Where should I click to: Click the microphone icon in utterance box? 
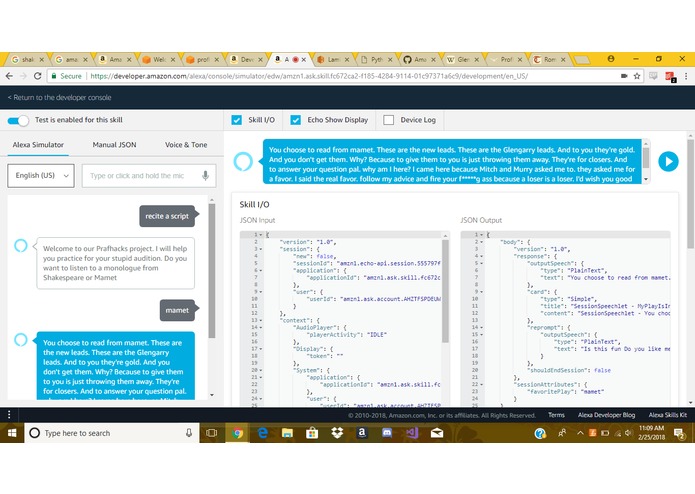[205, 175]
